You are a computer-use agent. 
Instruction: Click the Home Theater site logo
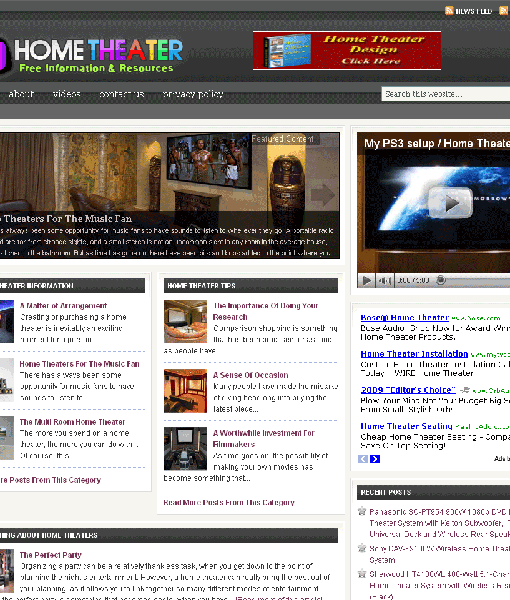(x=91, y=54)
